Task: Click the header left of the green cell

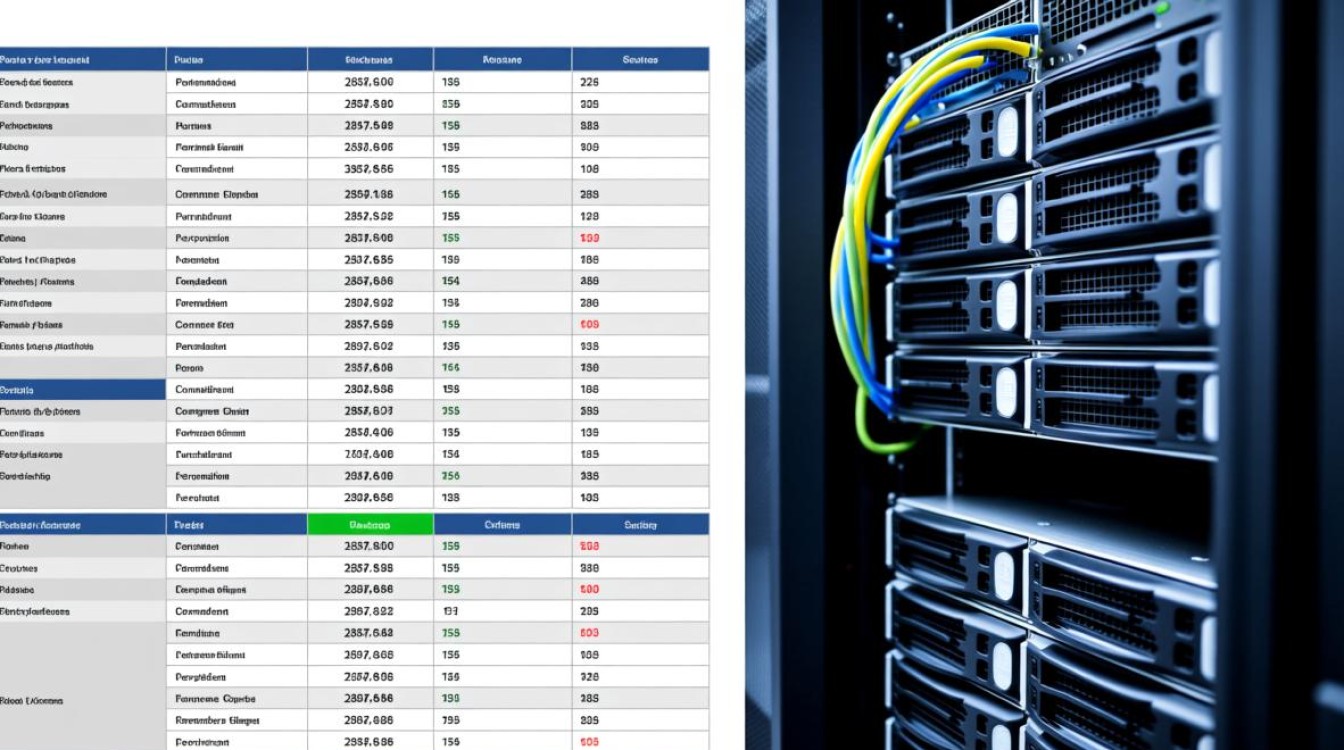Action: pyautogui.click(x=236, y=525)
